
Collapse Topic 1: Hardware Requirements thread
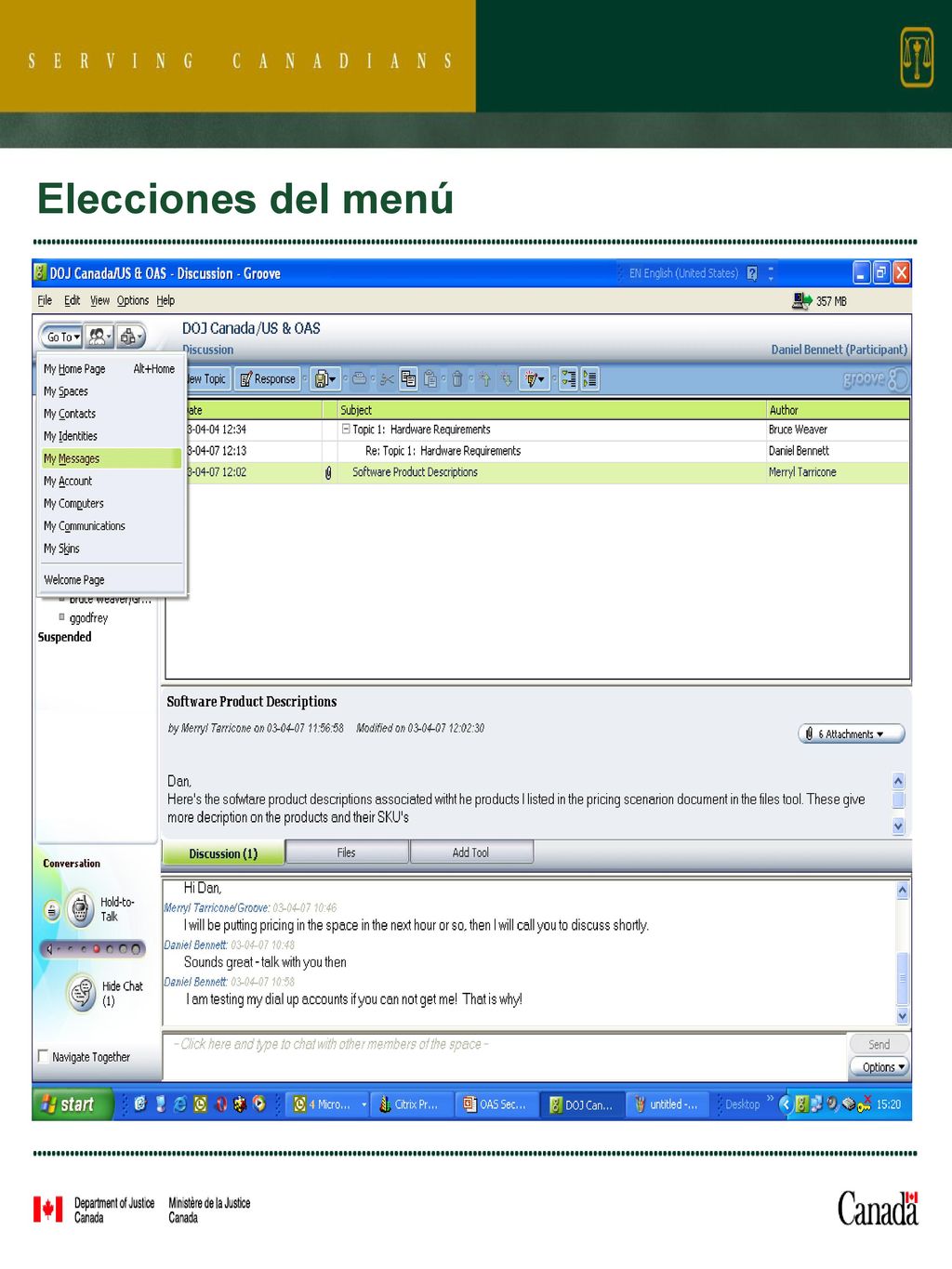tap(346, 430)
